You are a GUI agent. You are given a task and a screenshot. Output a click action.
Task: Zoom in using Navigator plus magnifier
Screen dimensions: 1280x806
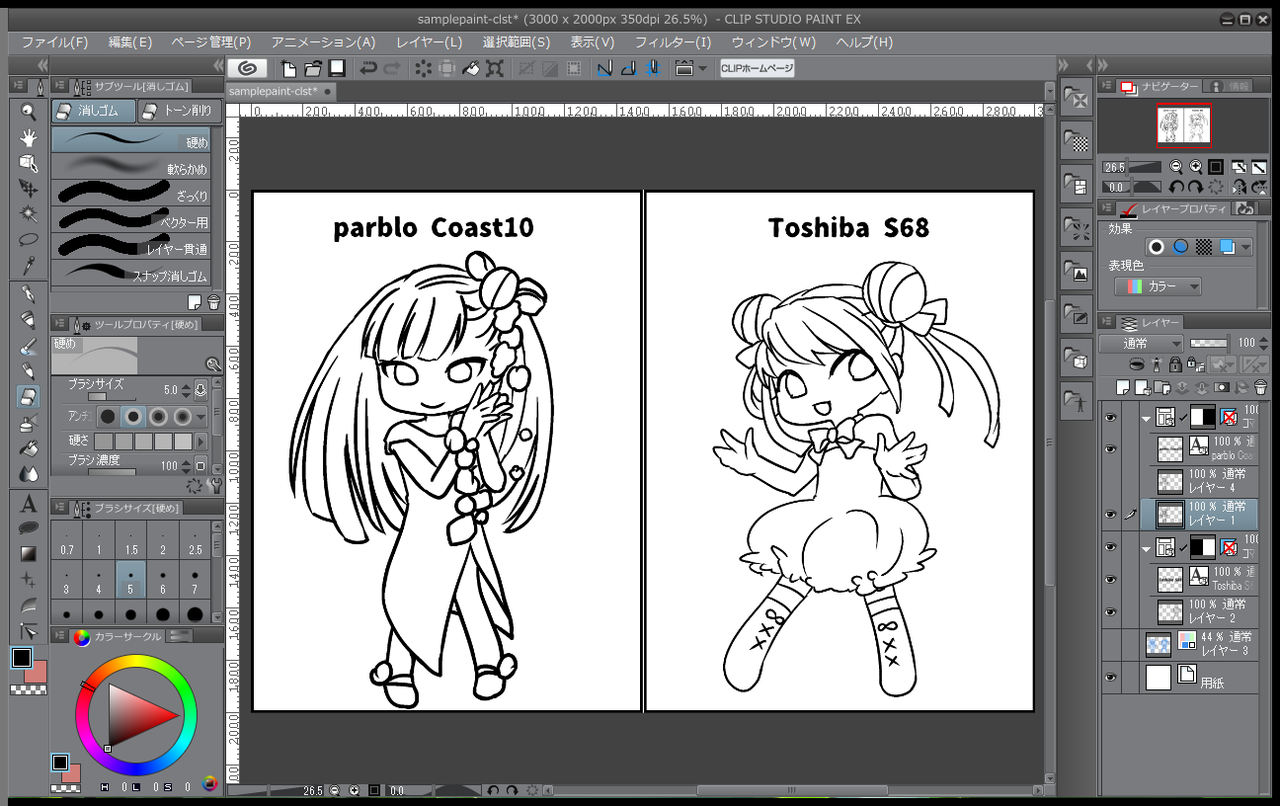click(x=1196, y=167)
